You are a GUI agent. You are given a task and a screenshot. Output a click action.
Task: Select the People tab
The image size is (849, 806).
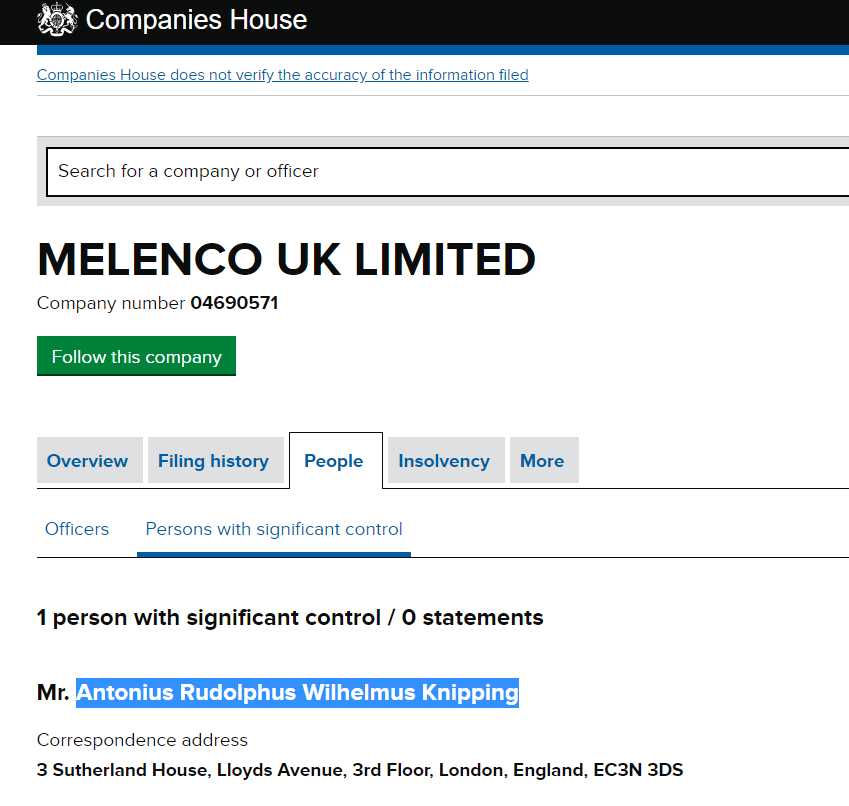[334, 461]
